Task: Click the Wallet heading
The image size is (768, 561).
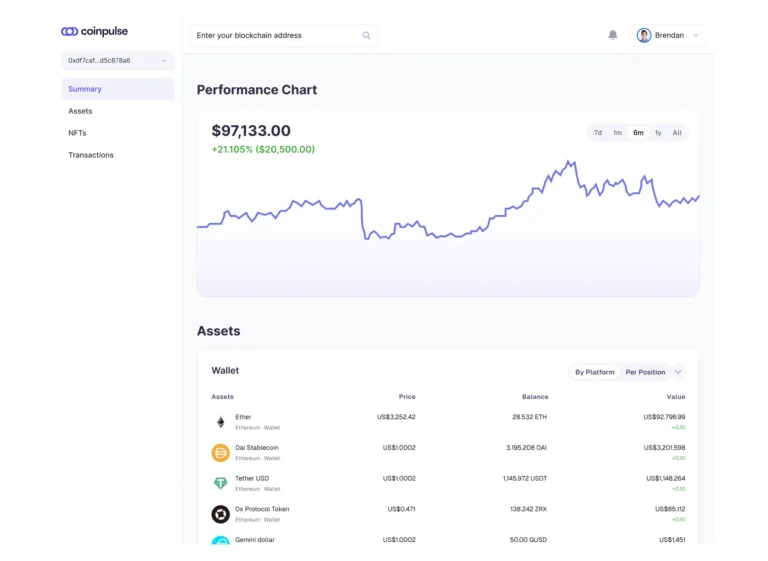Action: click(225, 371)
